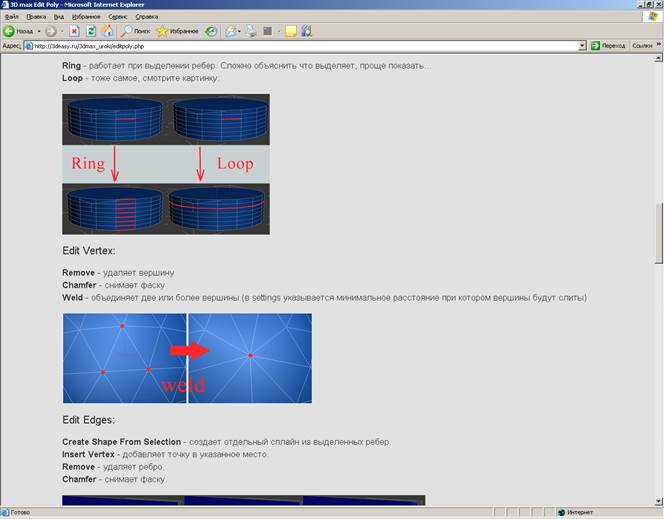Click the Переход go button
The width and height of the screenshot is (664, 519).
pos(608,46)
